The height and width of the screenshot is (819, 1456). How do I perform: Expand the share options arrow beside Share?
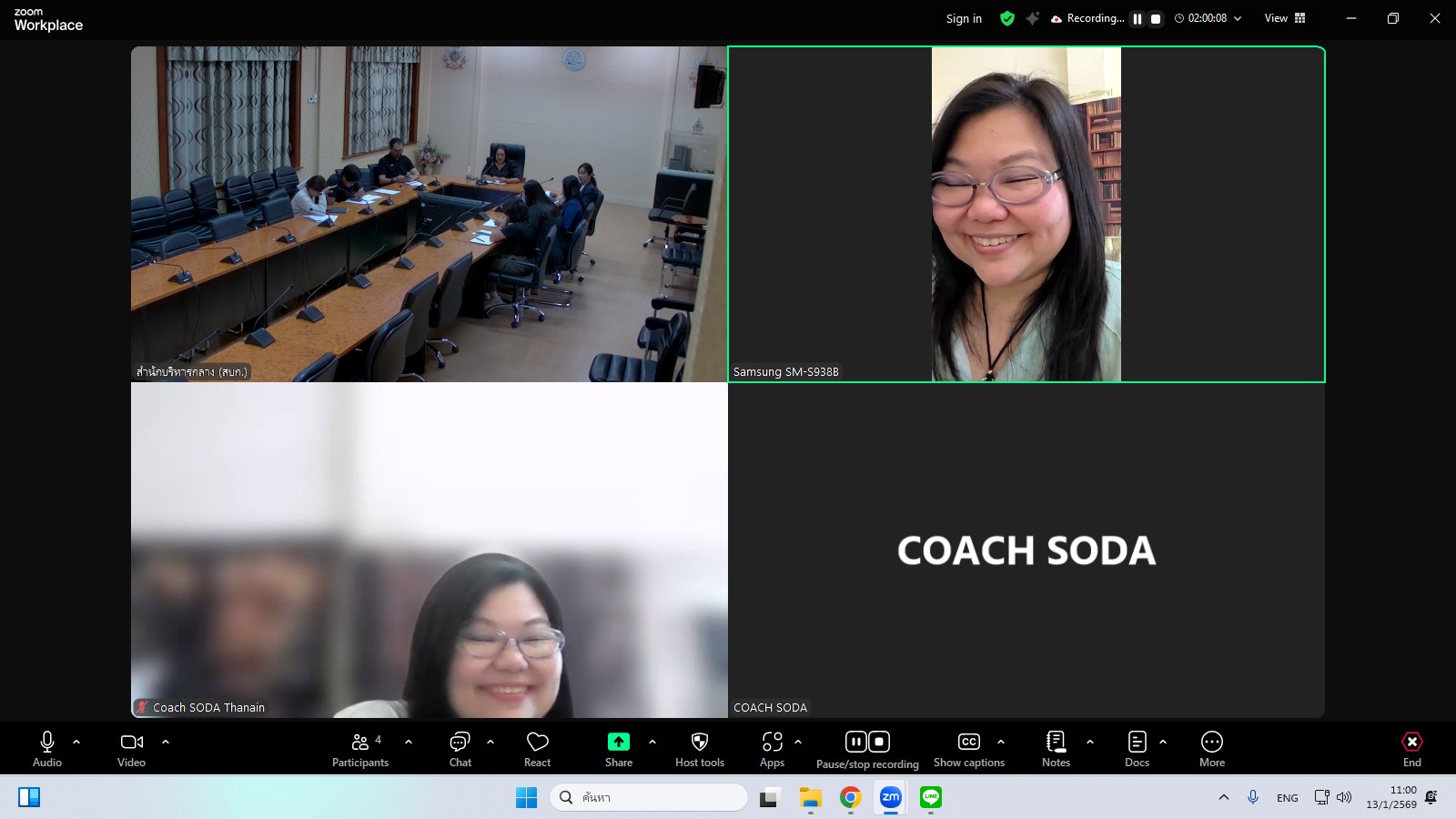[652, 742]
